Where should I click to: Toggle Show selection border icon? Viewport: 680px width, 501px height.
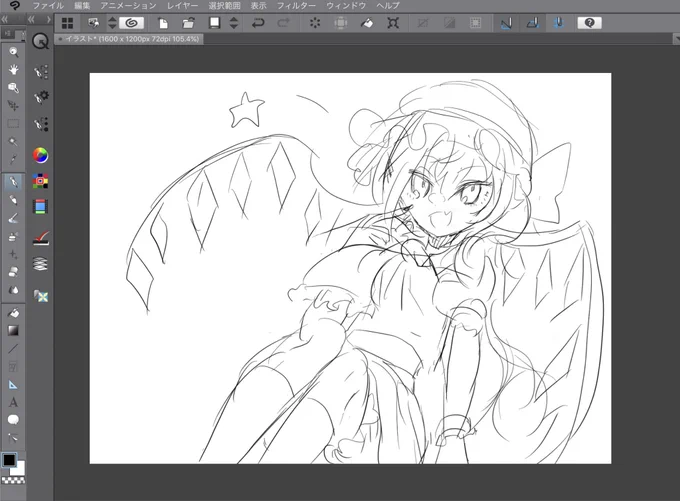[x=475, y=23]
